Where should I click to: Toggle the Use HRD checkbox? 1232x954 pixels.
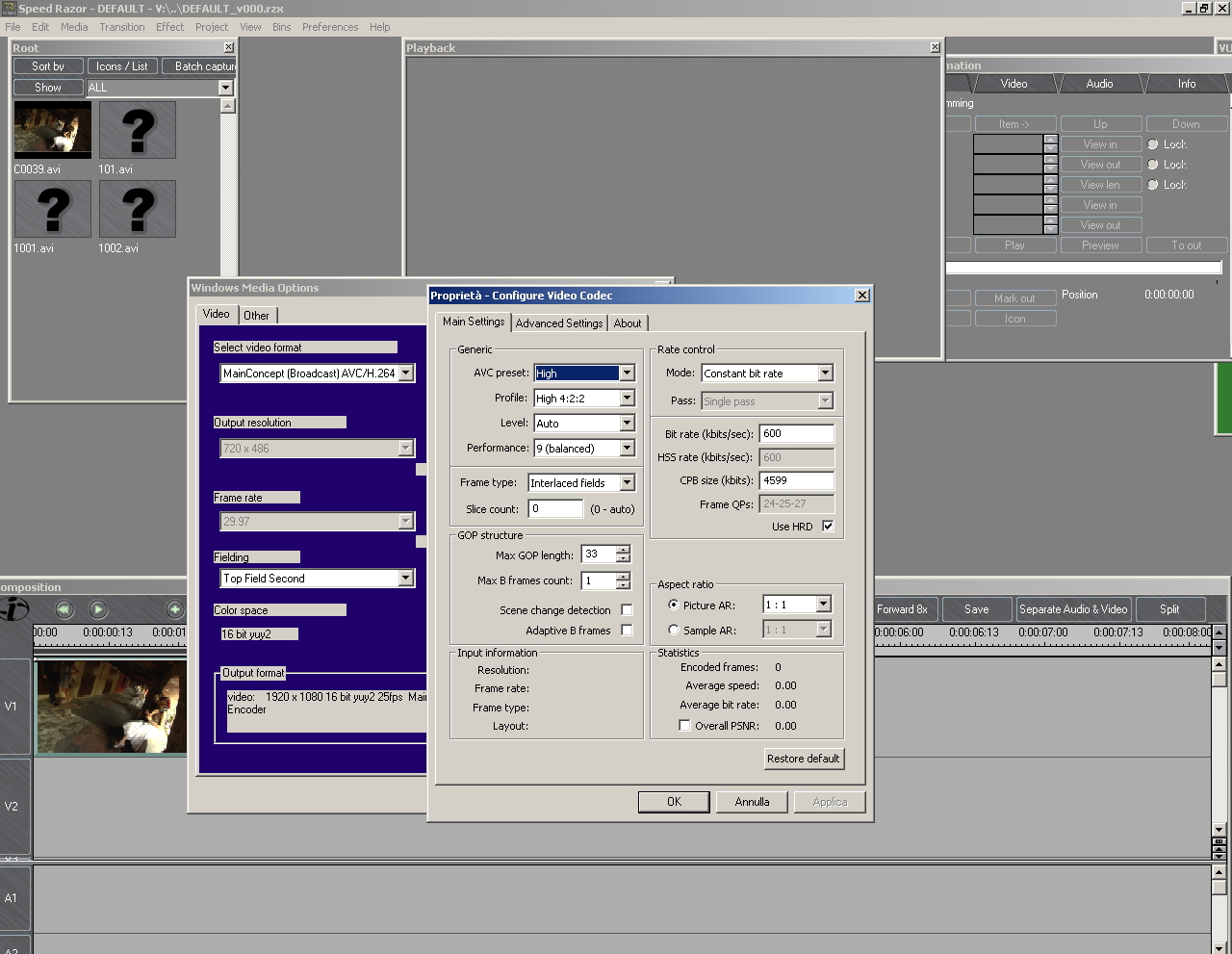pyautogui.click(x=828, y=527)
